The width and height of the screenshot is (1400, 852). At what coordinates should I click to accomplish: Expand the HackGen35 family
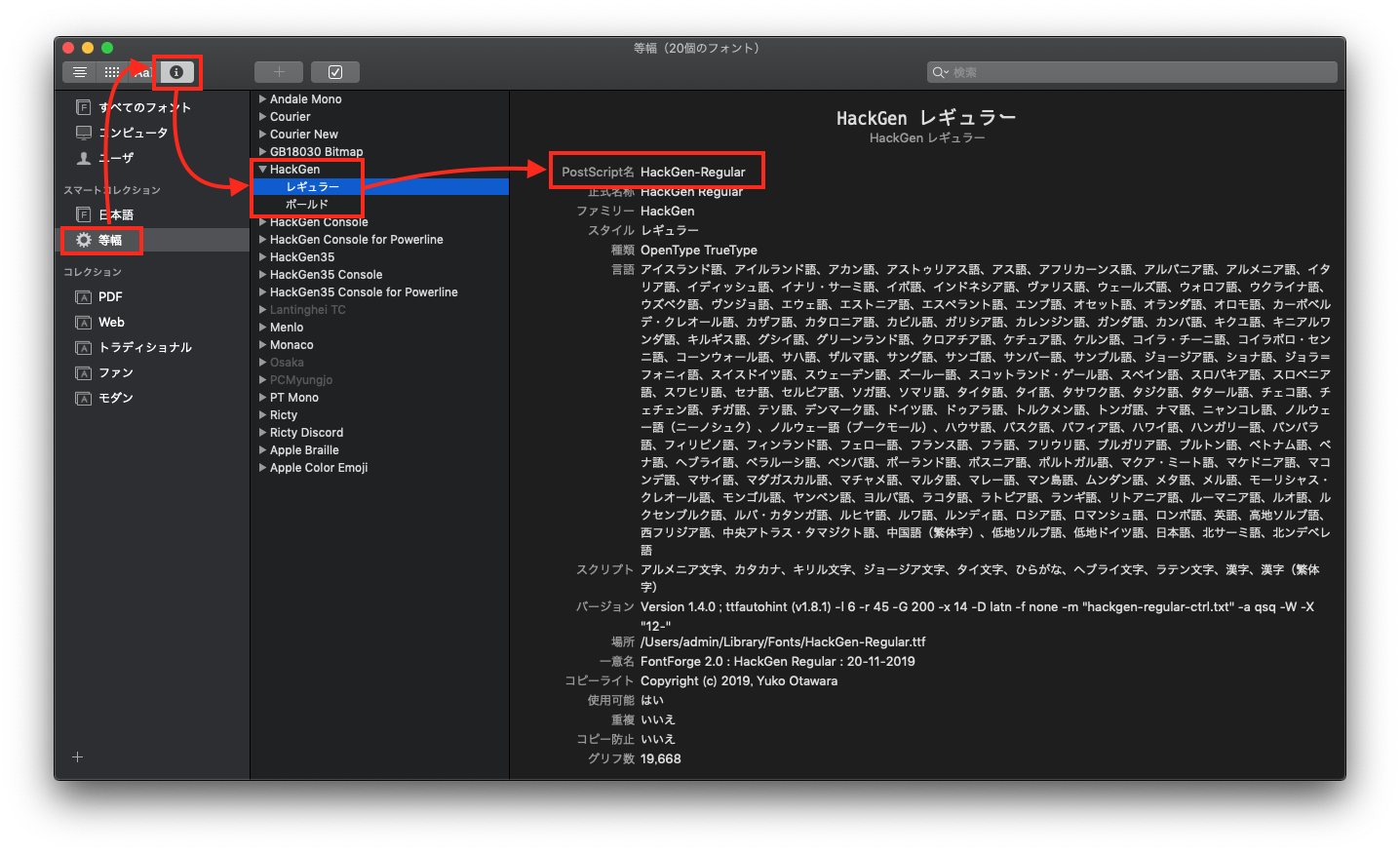coord(262,257)
